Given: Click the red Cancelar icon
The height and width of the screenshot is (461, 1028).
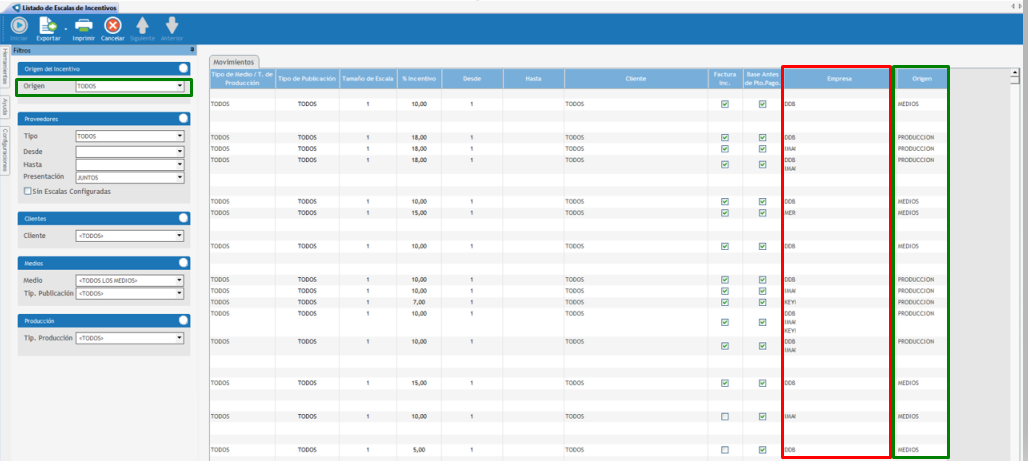Looking at the screenshot, I should [x=113, y=25].
